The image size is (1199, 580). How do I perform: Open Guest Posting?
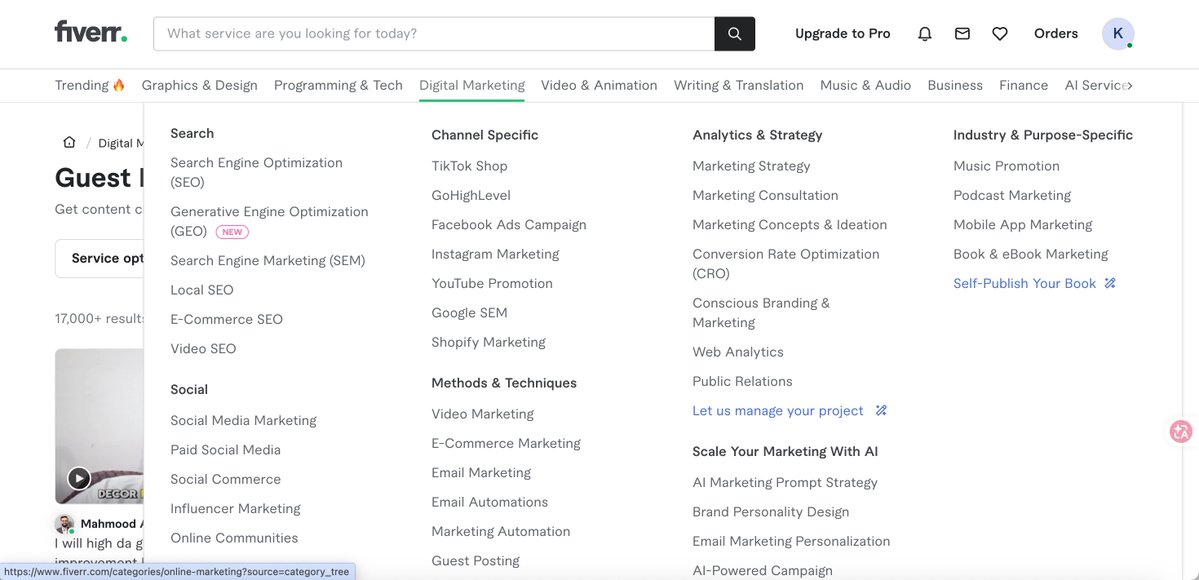[476, 561]
